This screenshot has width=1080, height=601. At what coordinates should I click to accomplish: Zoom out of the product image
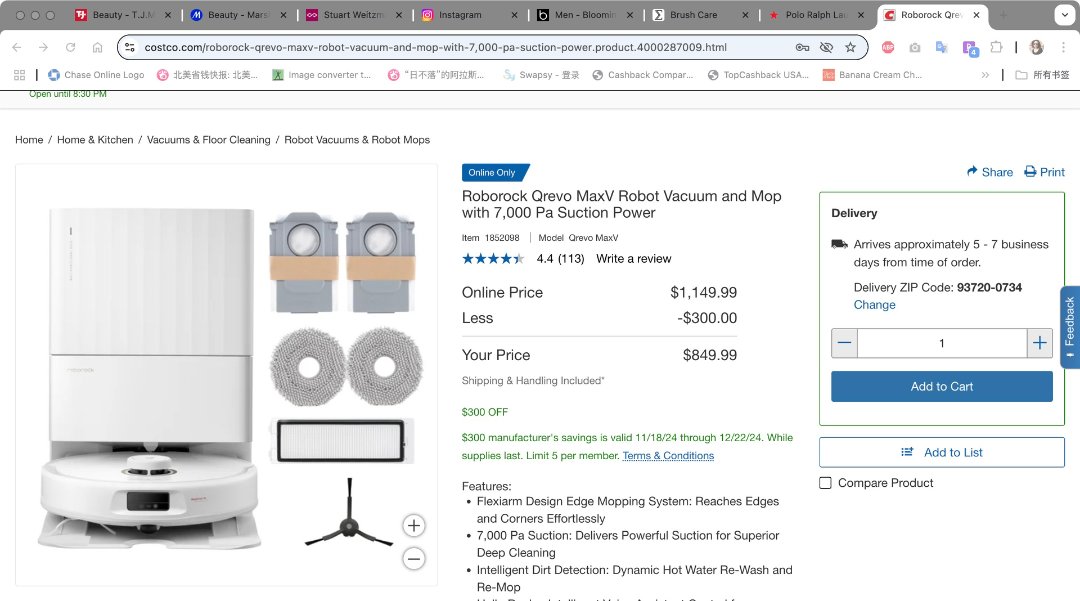point(414,558)
